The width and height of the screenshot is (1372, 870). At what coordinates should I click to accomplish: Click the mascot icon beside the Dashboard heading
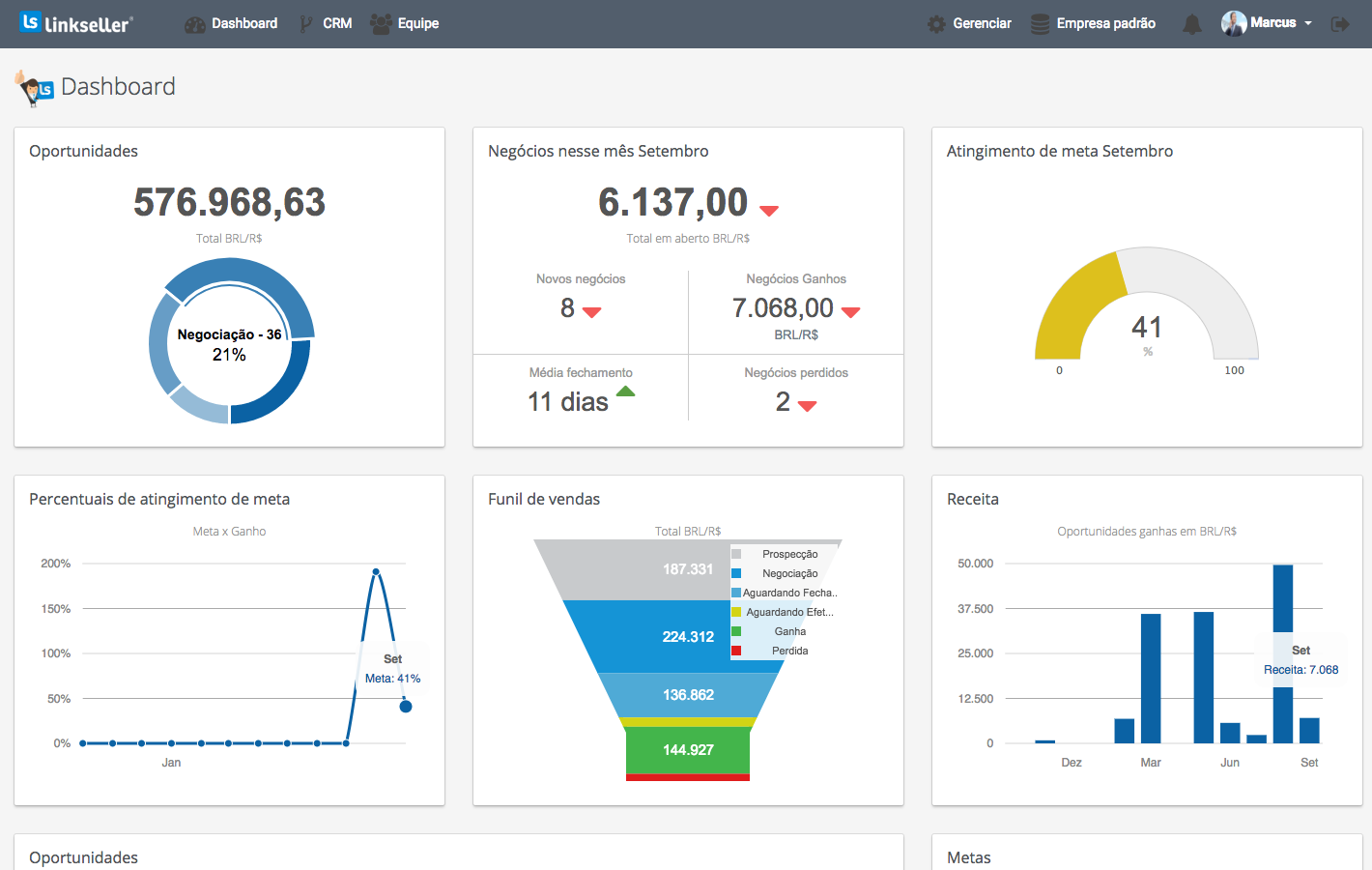tap(32, 87)
